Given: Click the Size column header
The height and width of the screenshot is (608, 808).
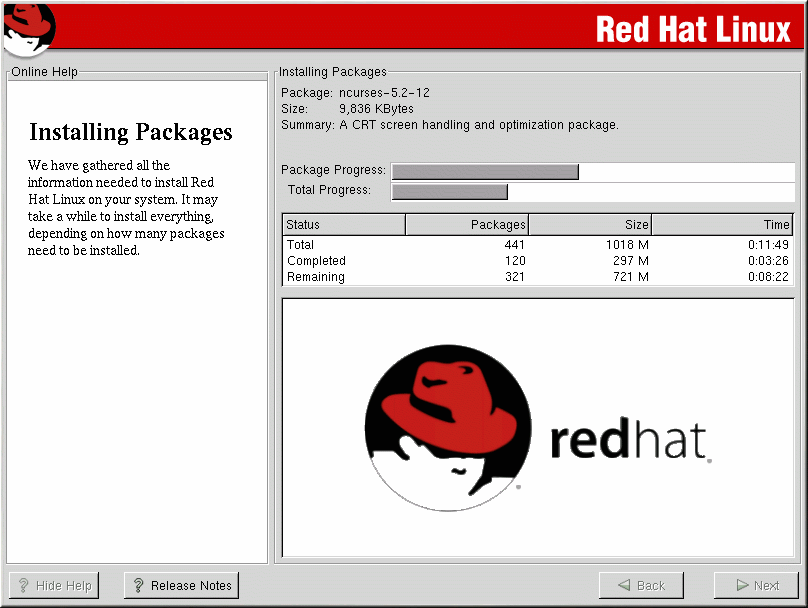Looking at the screenshot, I should (x=589, y=225).
